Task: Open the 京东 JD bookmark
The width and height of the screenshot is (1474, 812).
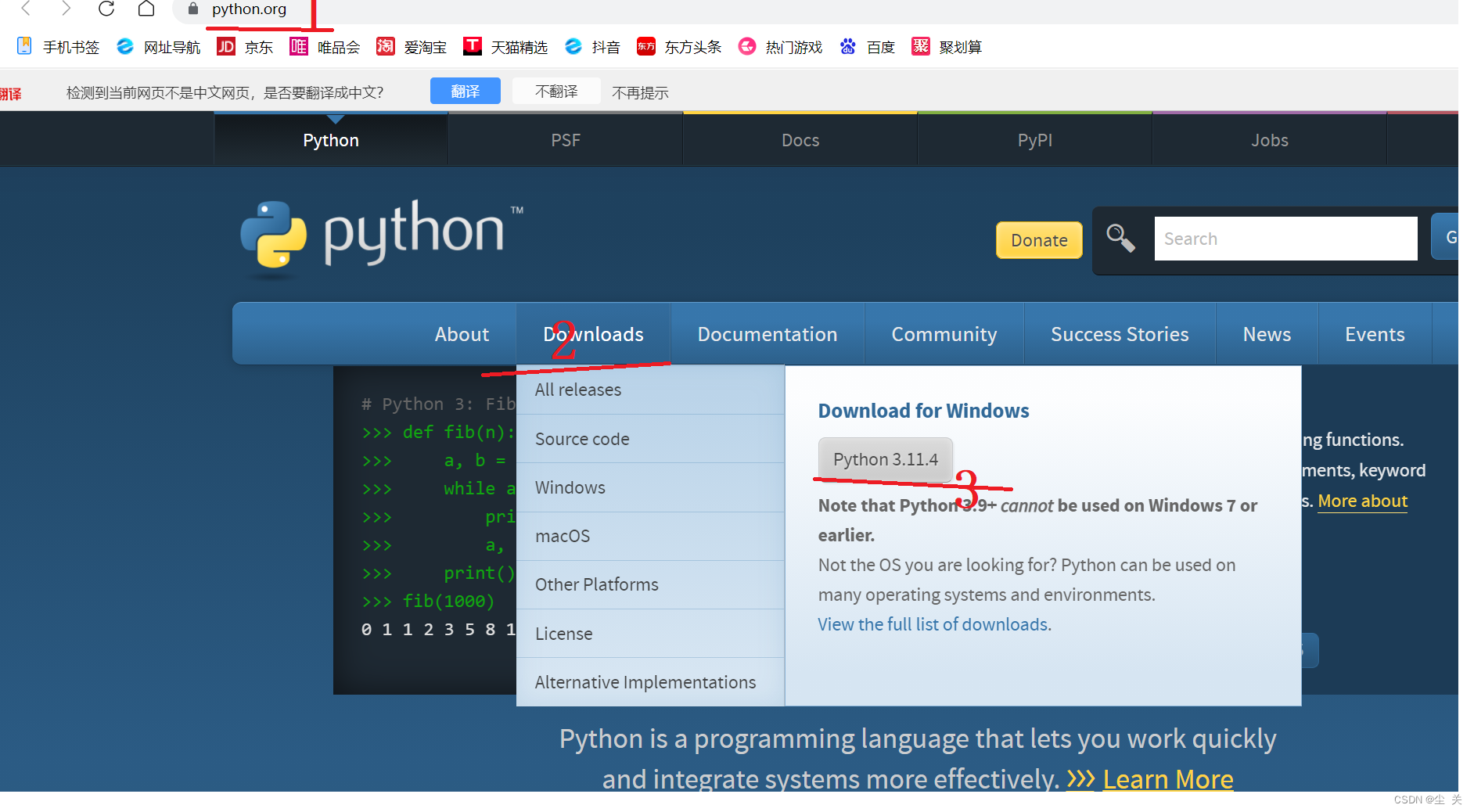Action: pyautogui.click(x=245, y=47)
